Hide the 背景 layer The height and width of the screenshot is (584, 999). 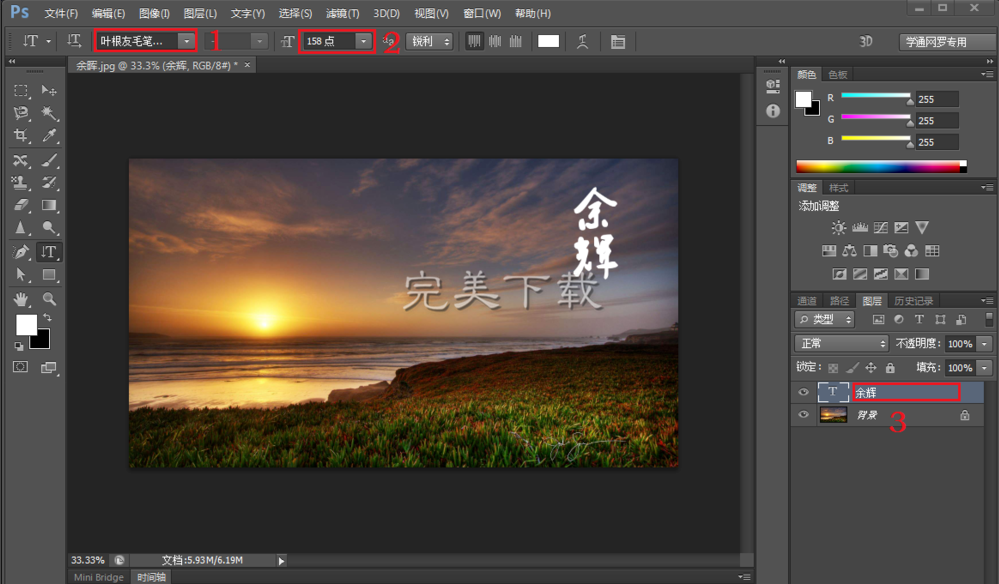[x=803, y=415]
